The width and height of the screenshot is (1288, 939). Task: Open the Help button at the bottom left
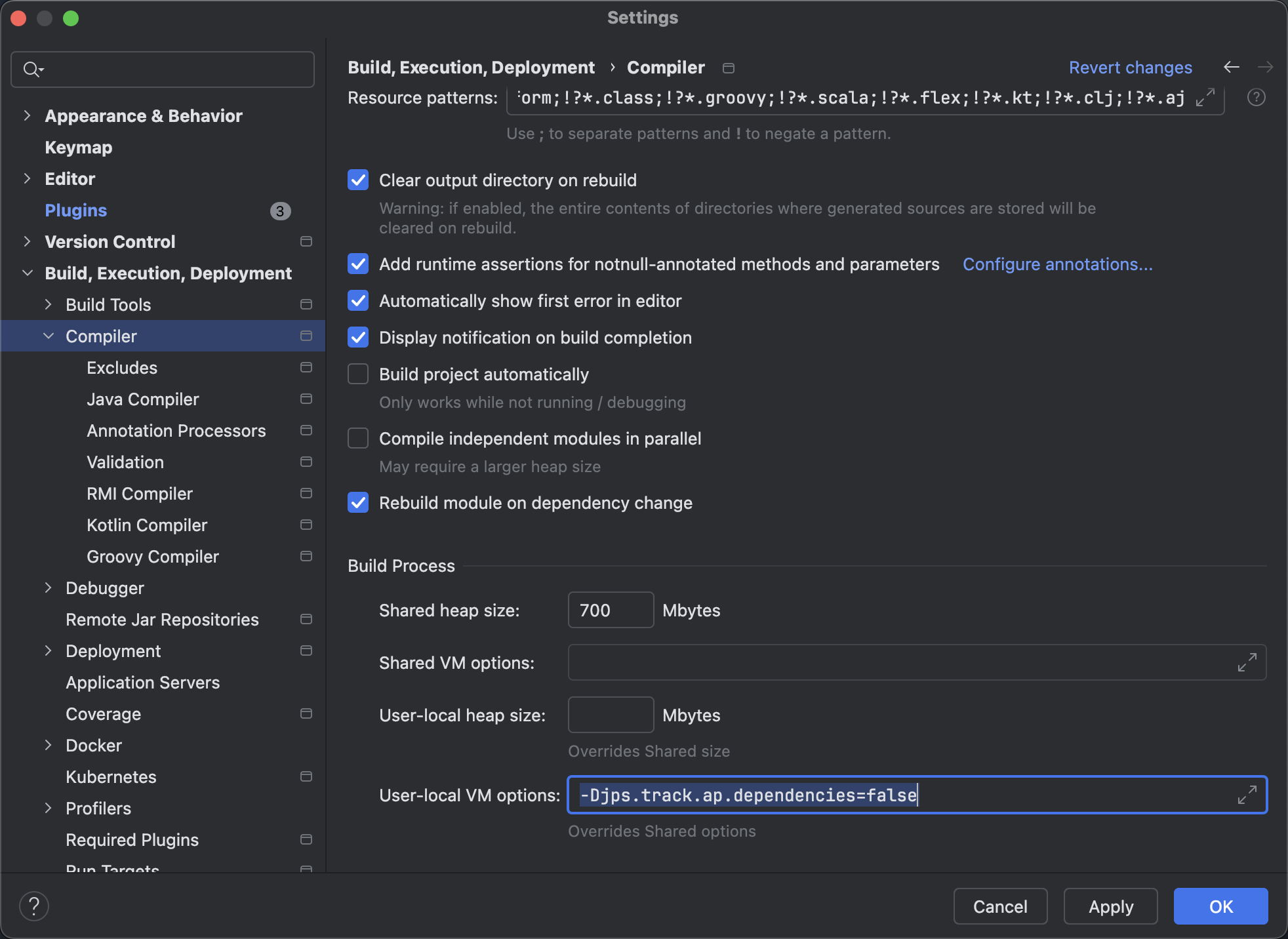[x=34, y=906]
